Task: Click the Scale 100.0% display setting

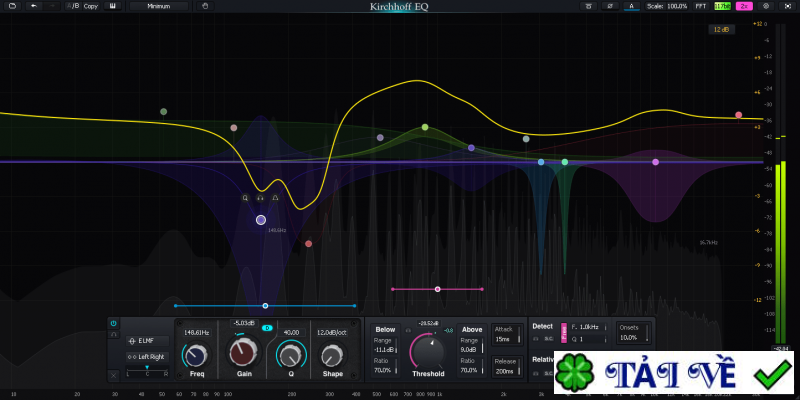Action: [667, 6]
